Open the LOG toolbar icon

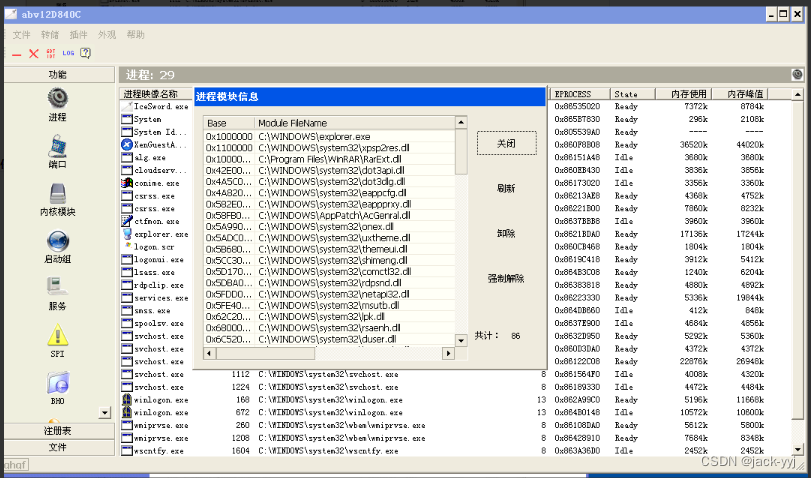(x=68, y=53)
